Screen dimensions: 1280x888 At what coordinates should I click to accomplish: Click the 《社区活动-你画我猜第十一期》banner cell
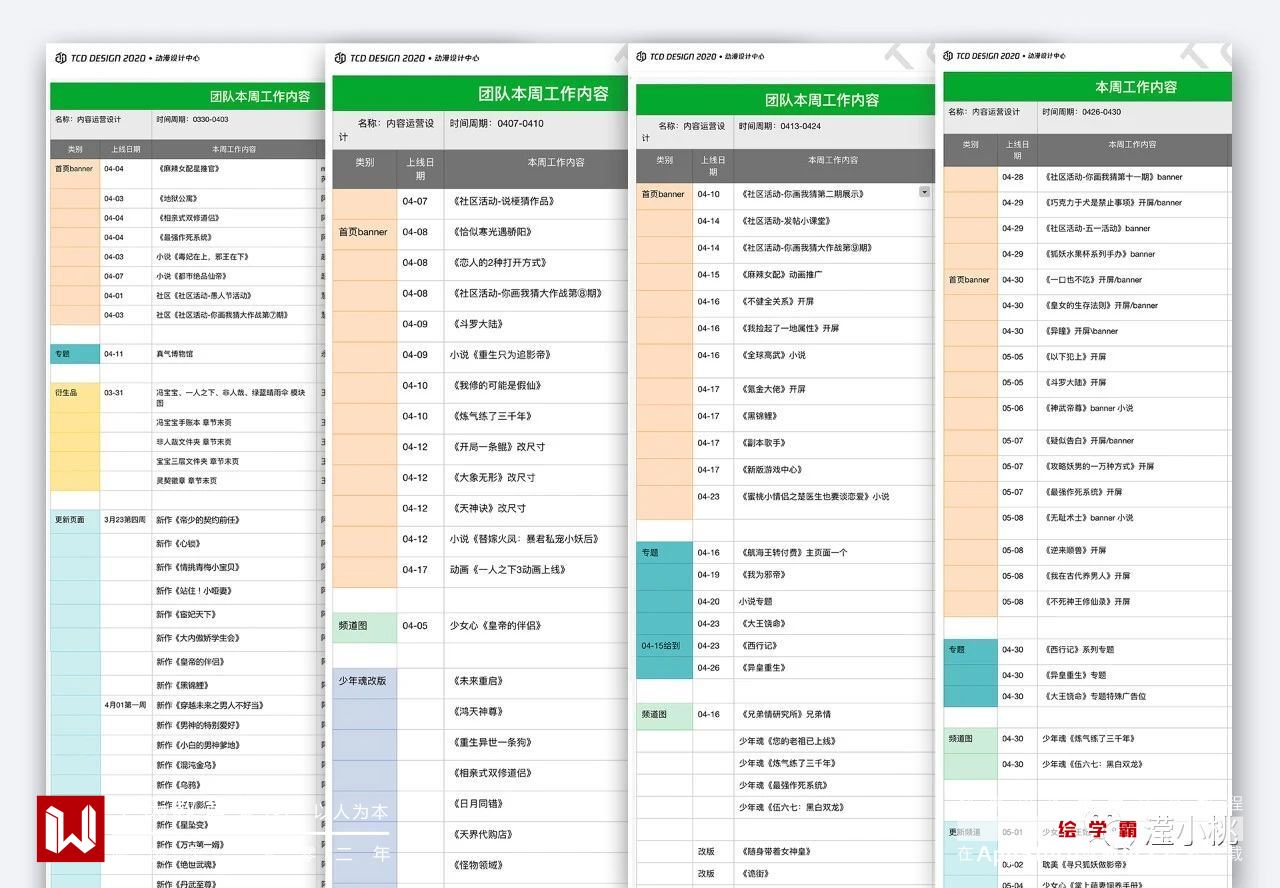click(x=1134, y=177)
